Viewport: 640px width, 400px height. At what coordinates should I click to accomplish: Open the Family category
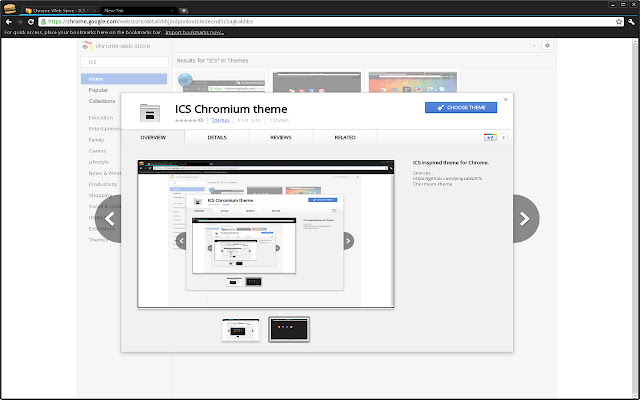point(96,140)
